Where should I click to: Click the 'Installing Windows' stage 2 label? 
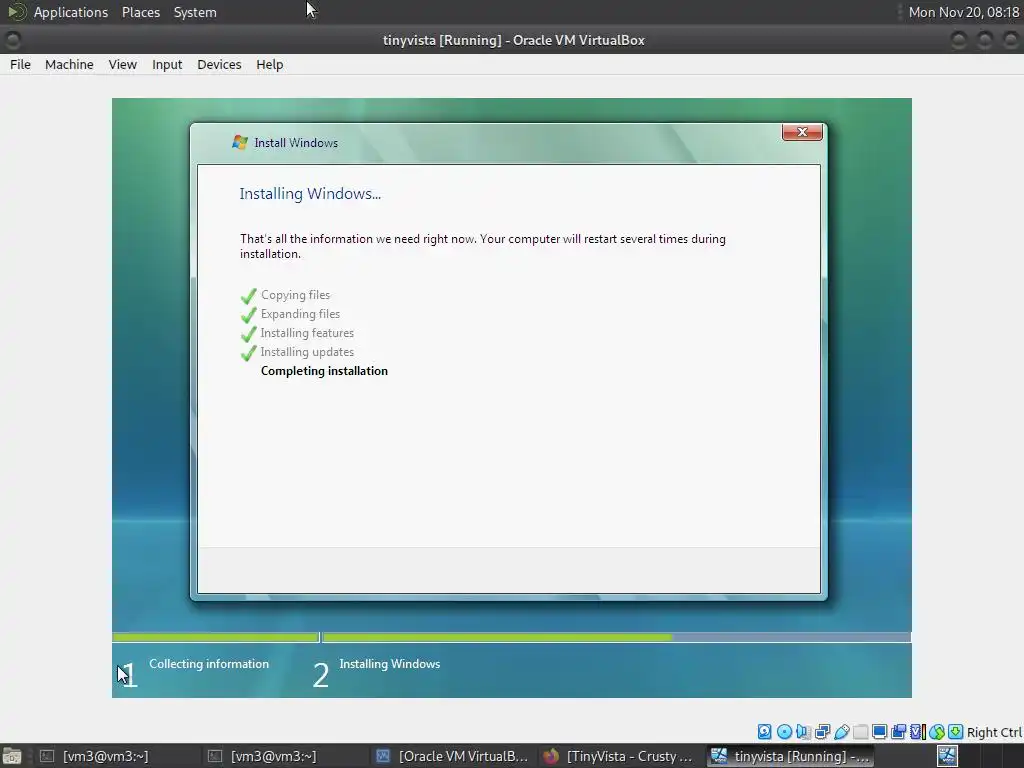click(x=390, y=664)
